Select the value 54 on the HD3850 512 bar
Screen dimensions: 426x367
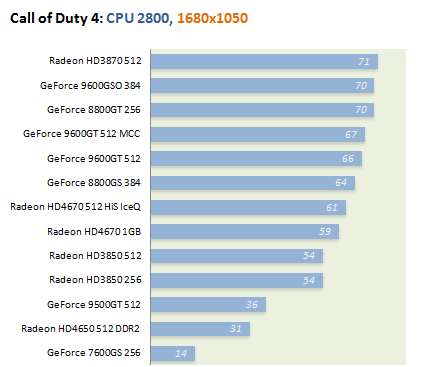coord(309,256)
